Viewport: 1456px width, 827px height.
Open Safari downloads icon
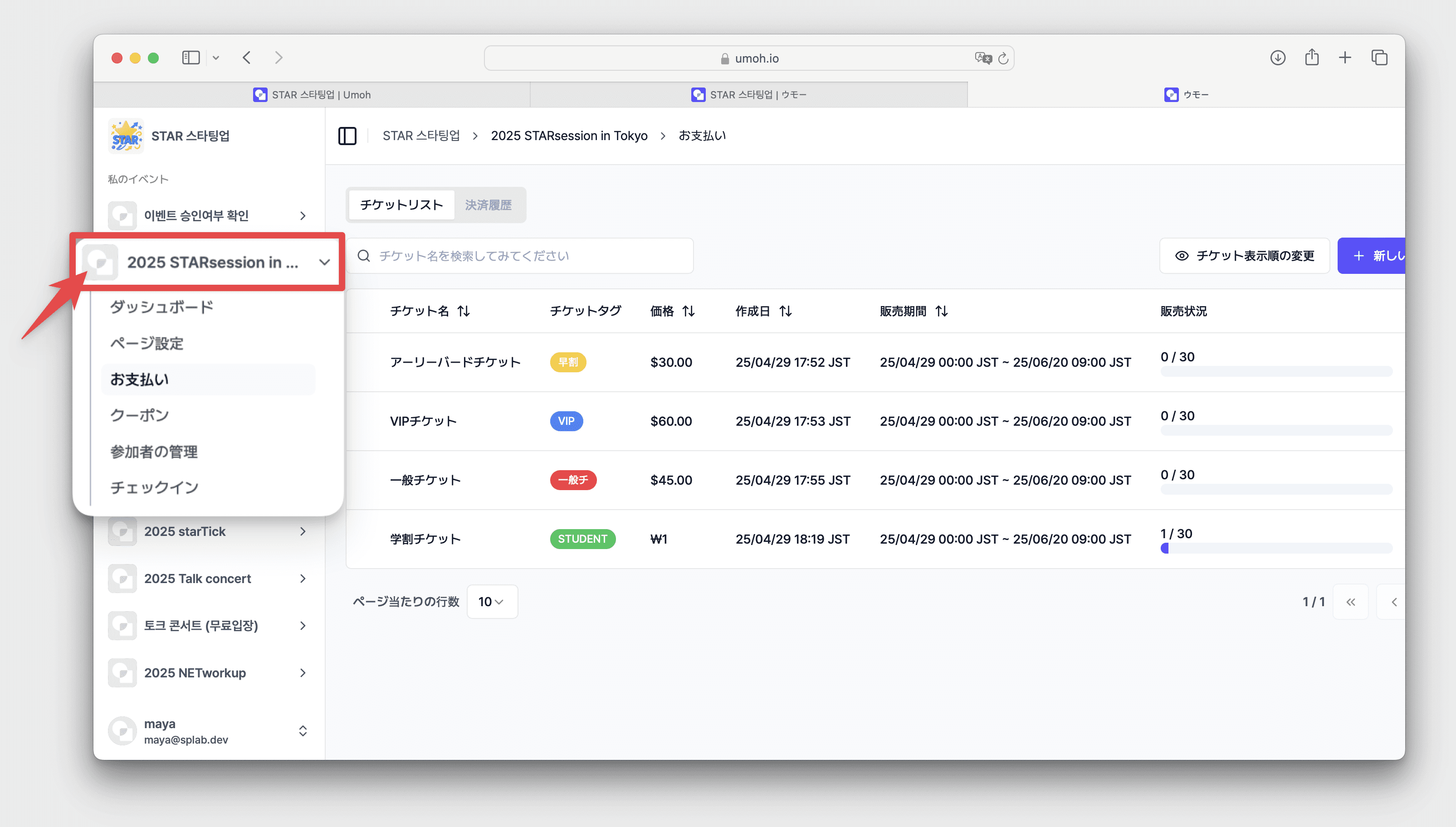tap(1278, 58)
